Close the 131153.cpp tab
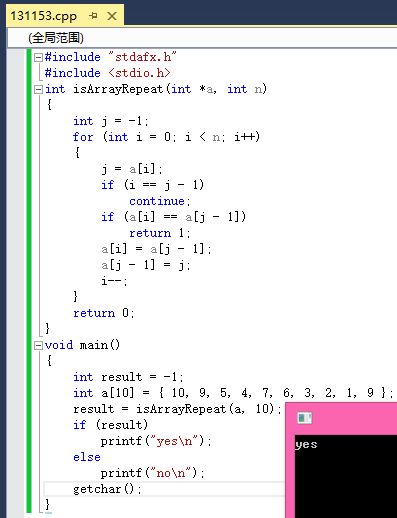This screenshot has height=518, width=397. [x=112, y=16]
